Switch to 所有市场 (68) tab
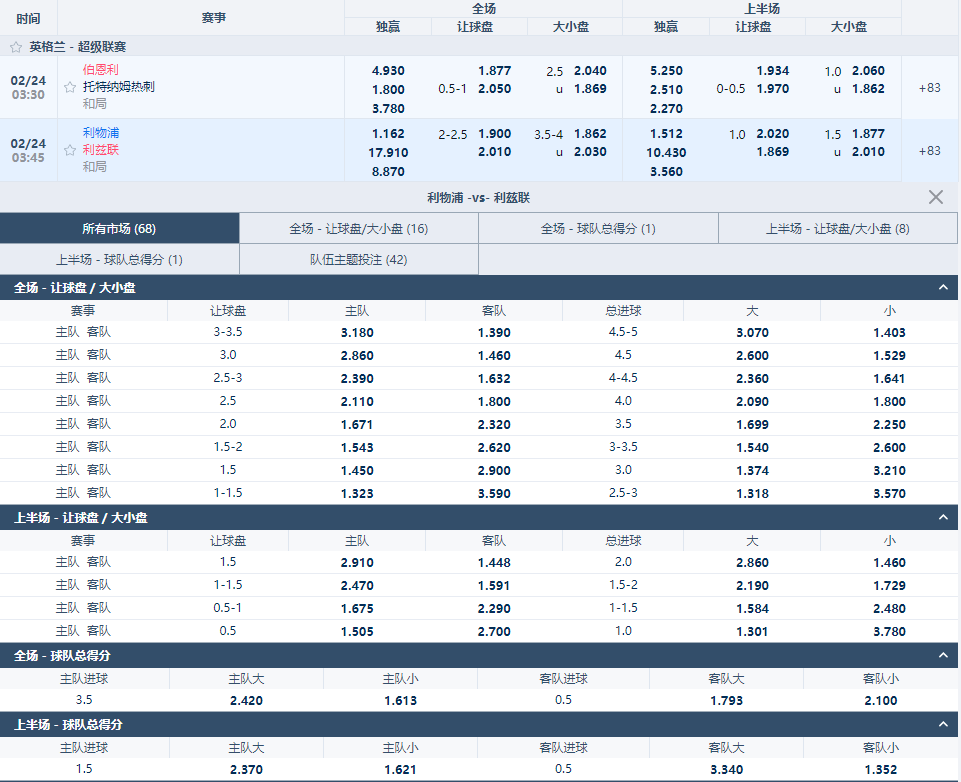The width and height of the screenshot is (961, 782). tap(119, 229)
